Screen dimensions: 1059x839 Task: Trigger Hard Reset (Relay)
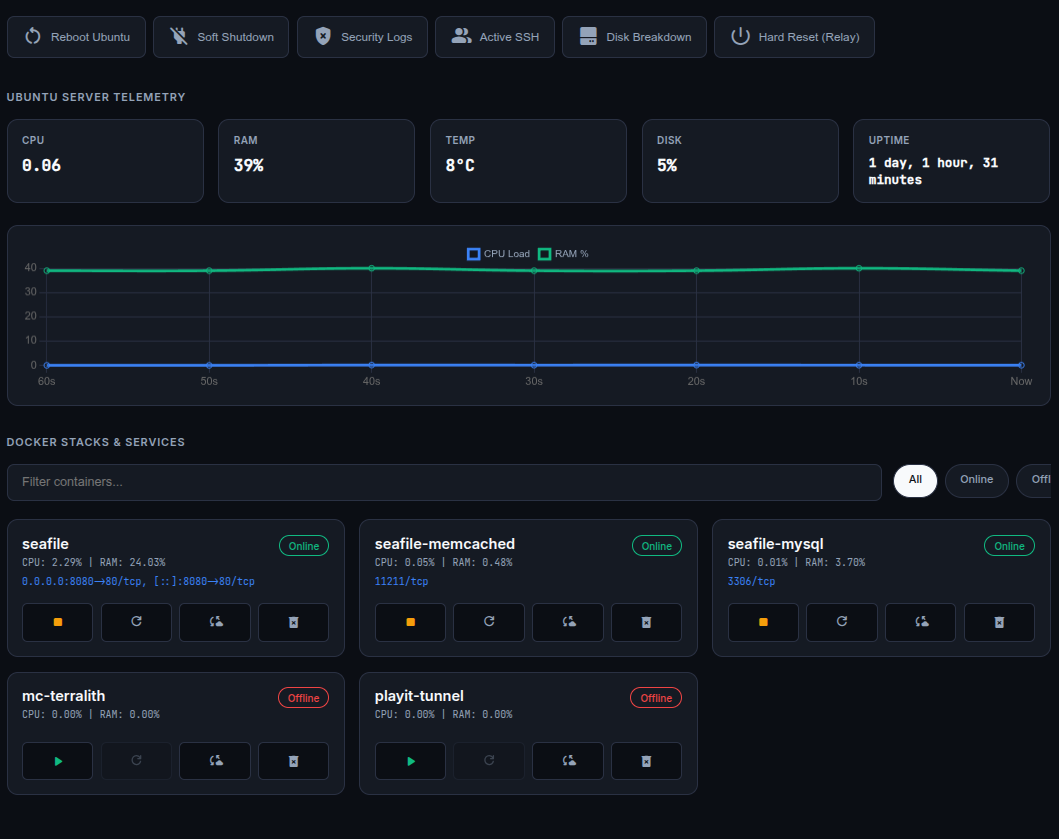794,37
